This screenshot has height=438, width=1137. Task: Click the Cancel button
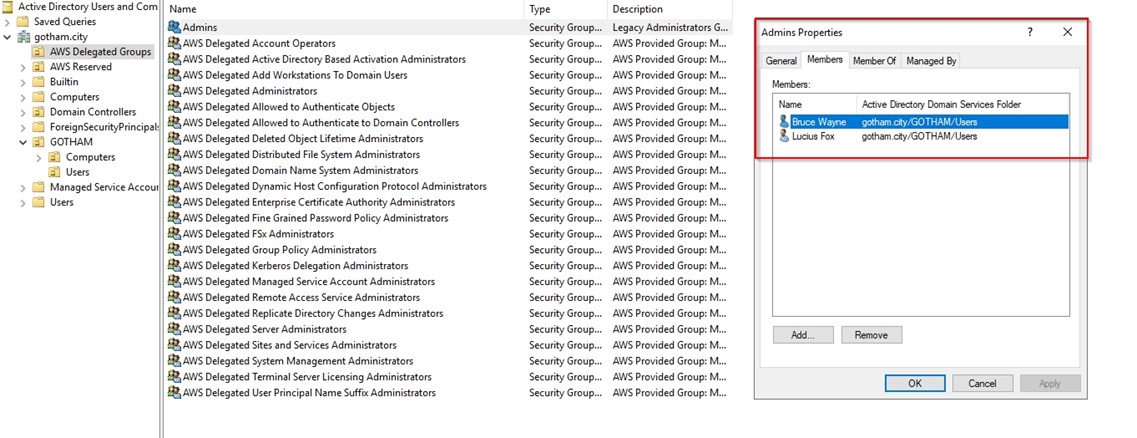(983, 383)
